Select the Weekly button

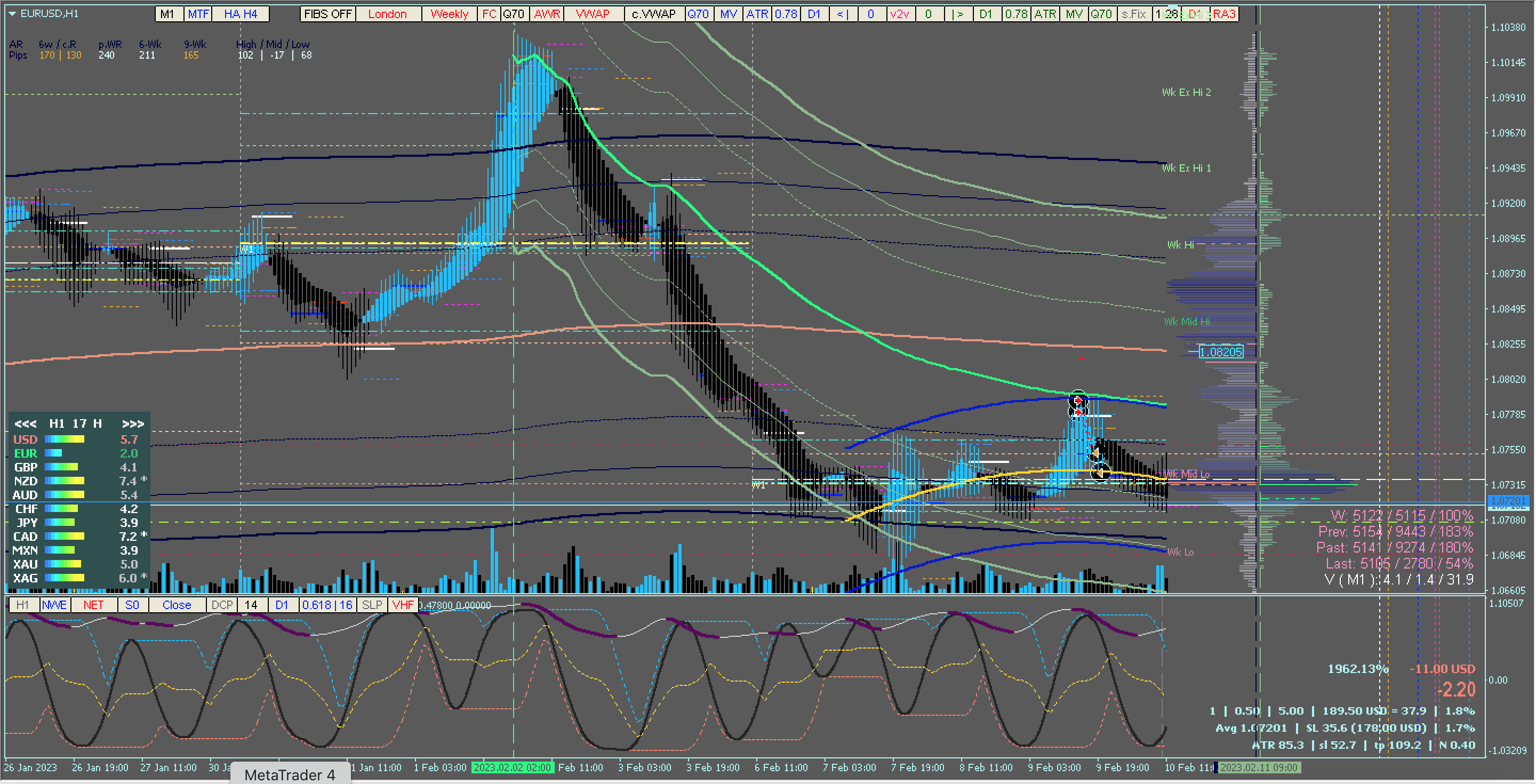(449, 14)
